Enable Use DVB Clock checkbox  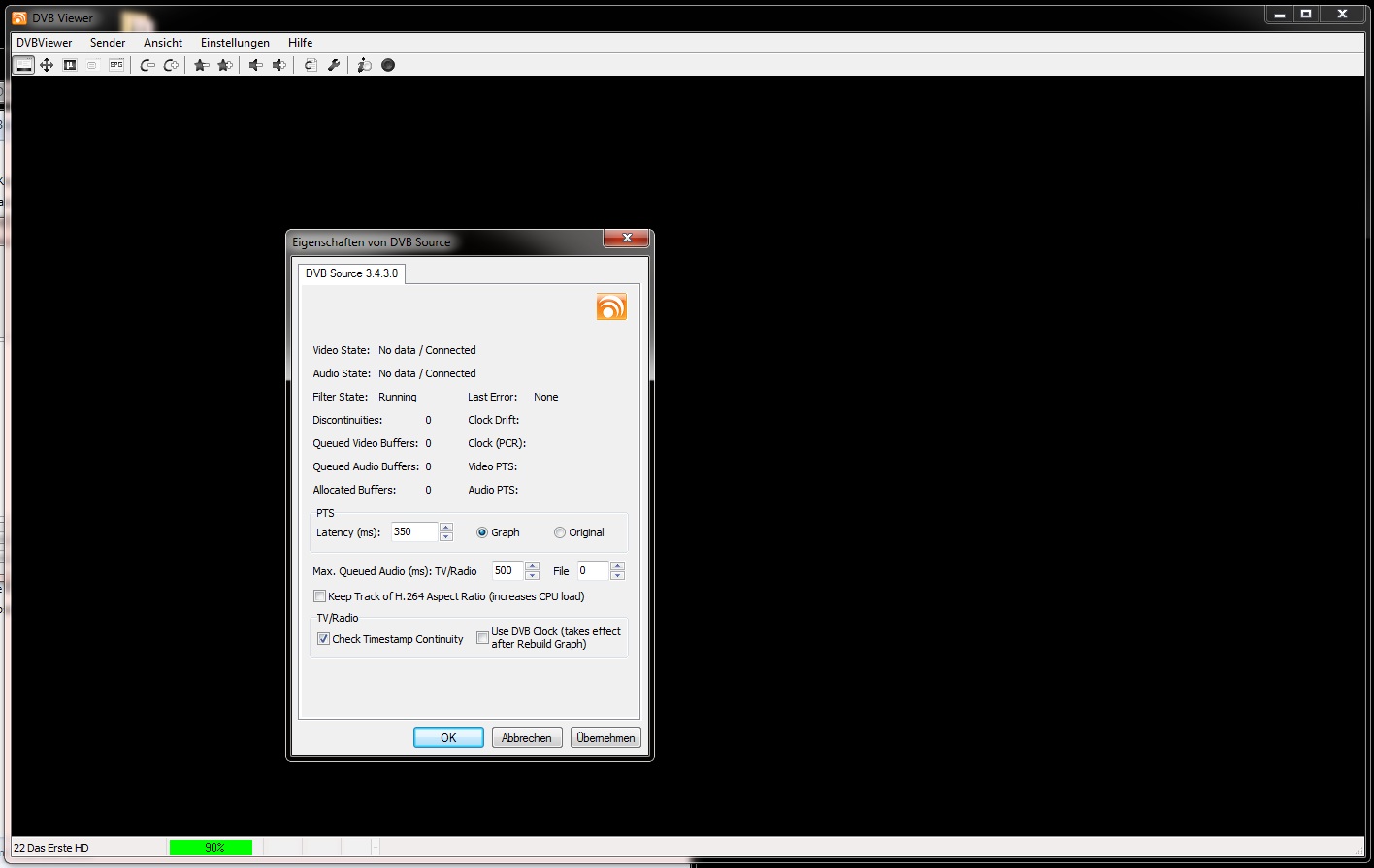482,638
